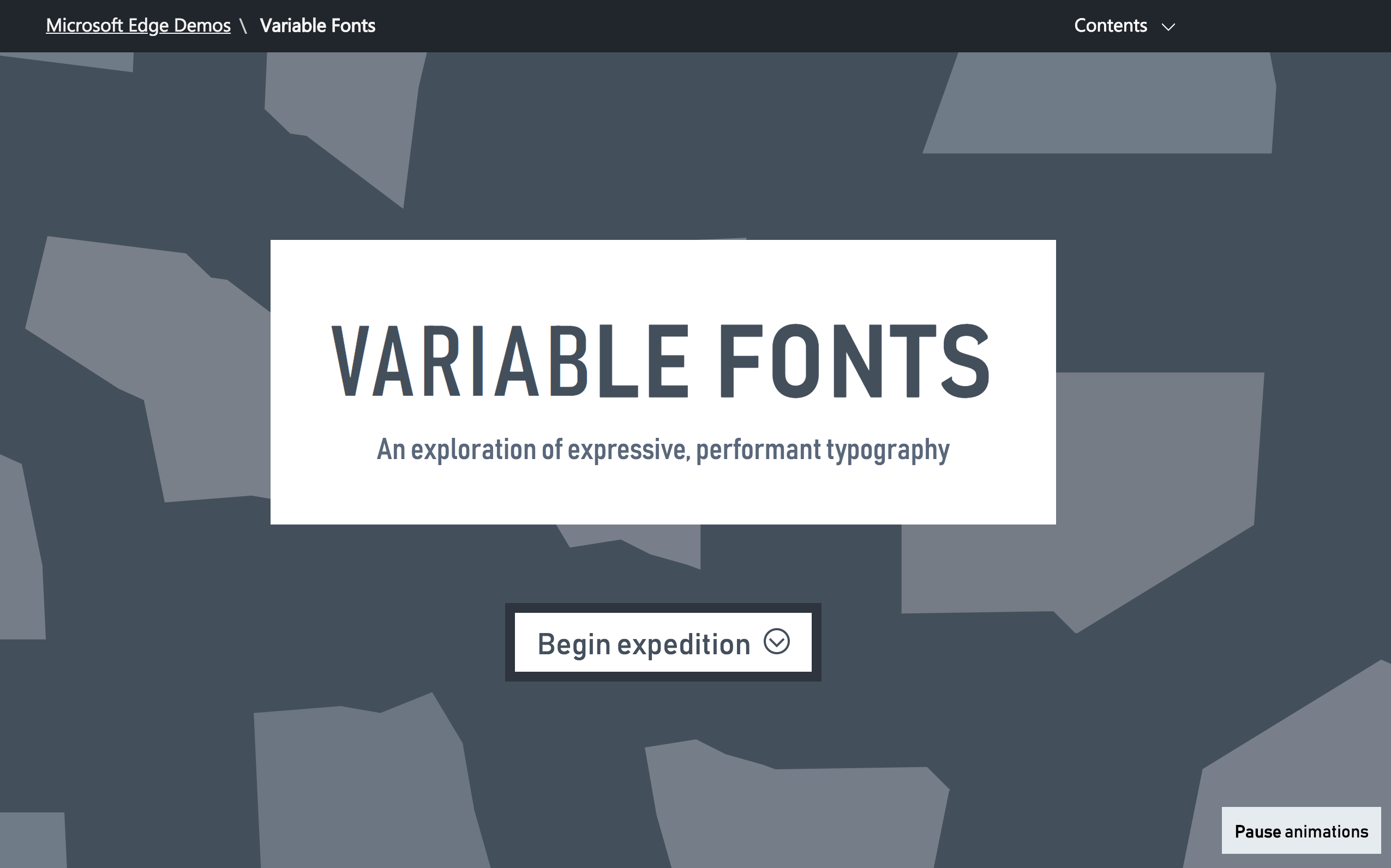Click the word 'Demos' in the breadcrumb link
The height and width of the screenshot is (868, 1391).
coord(202,26)
